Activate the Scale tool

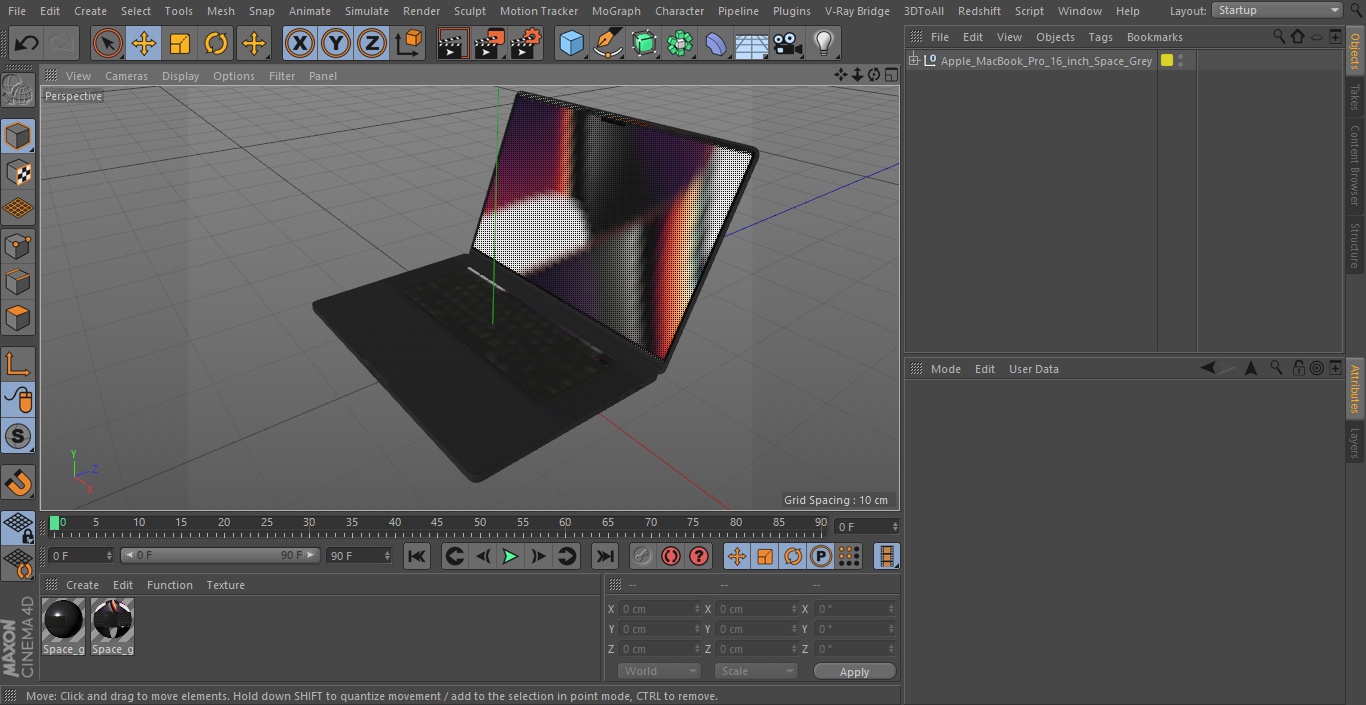click(x=180, y=43)
